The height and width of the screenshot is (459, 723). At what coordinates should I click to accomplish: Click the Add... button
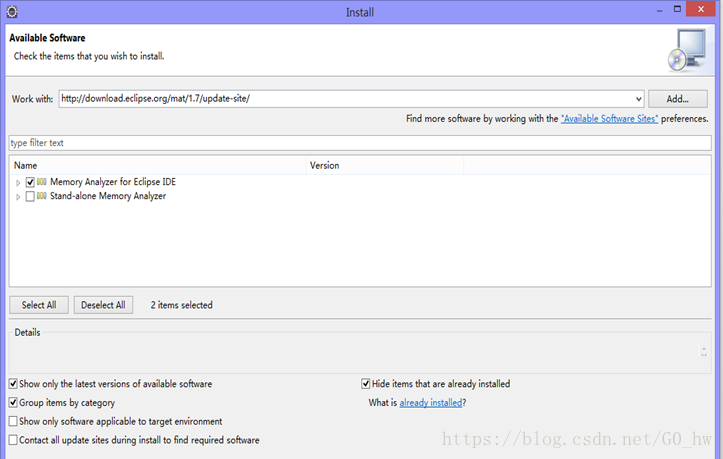678,99
